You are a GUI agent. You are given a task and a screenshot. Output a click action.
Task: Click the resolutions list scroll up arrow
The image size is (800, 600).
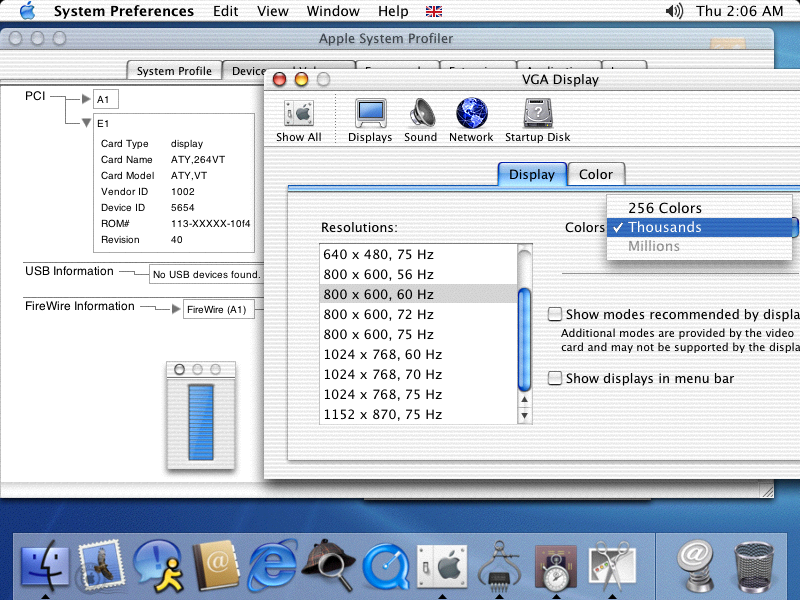pyautogui.click(x=524, y=400)
